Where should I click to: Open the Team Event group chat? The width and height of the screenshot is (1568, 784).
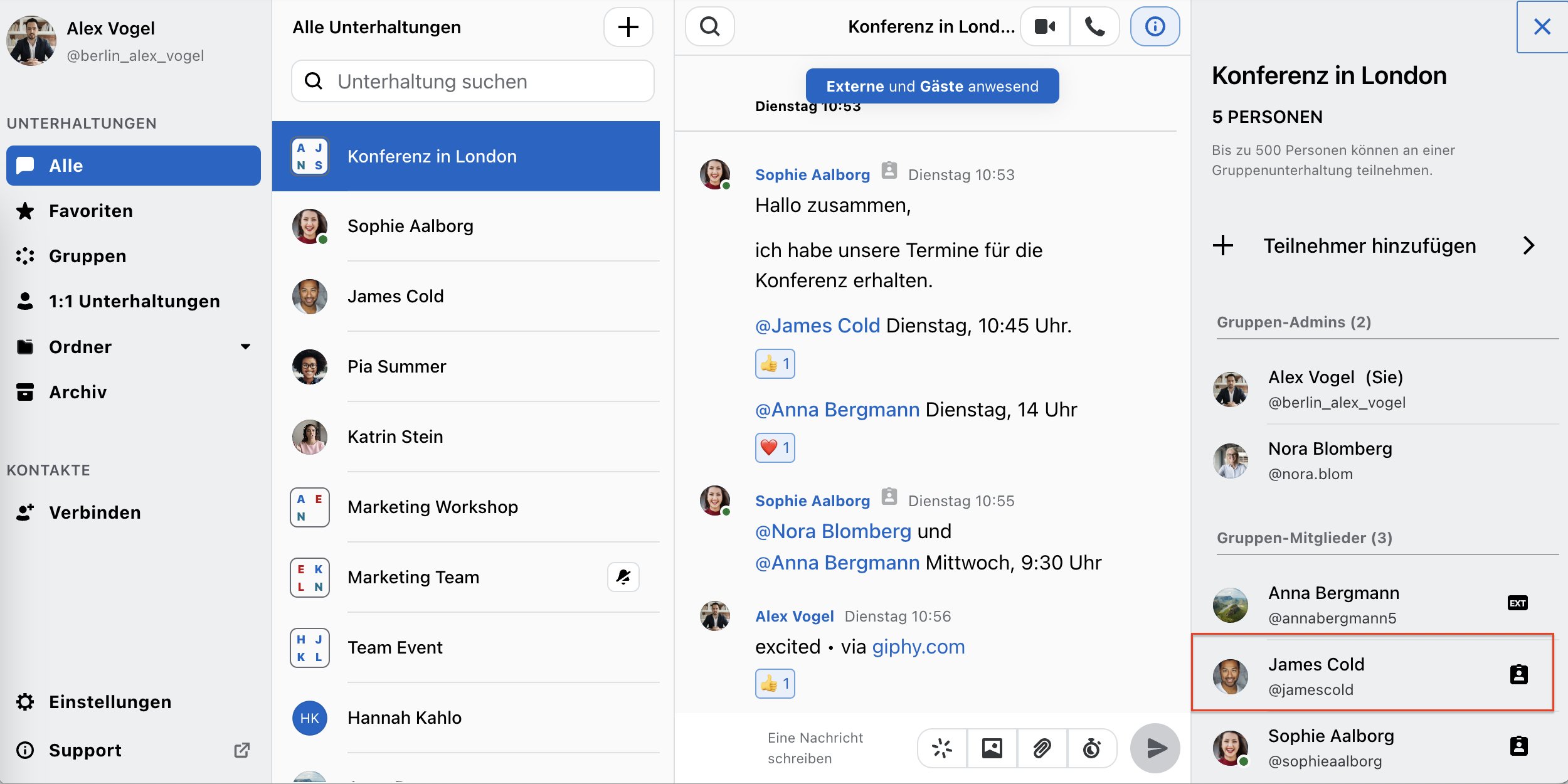tap(466, 647)
